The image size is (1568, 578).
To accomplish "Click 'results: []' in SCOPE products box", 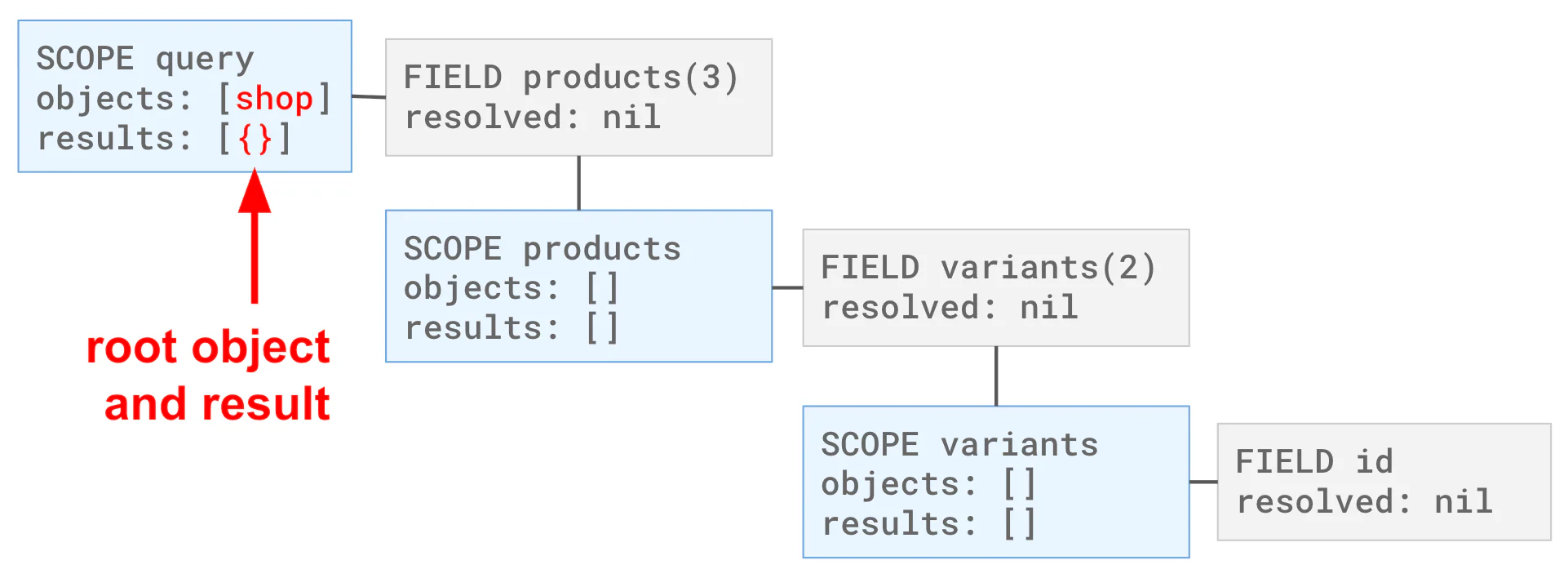I will pos(512,328).
